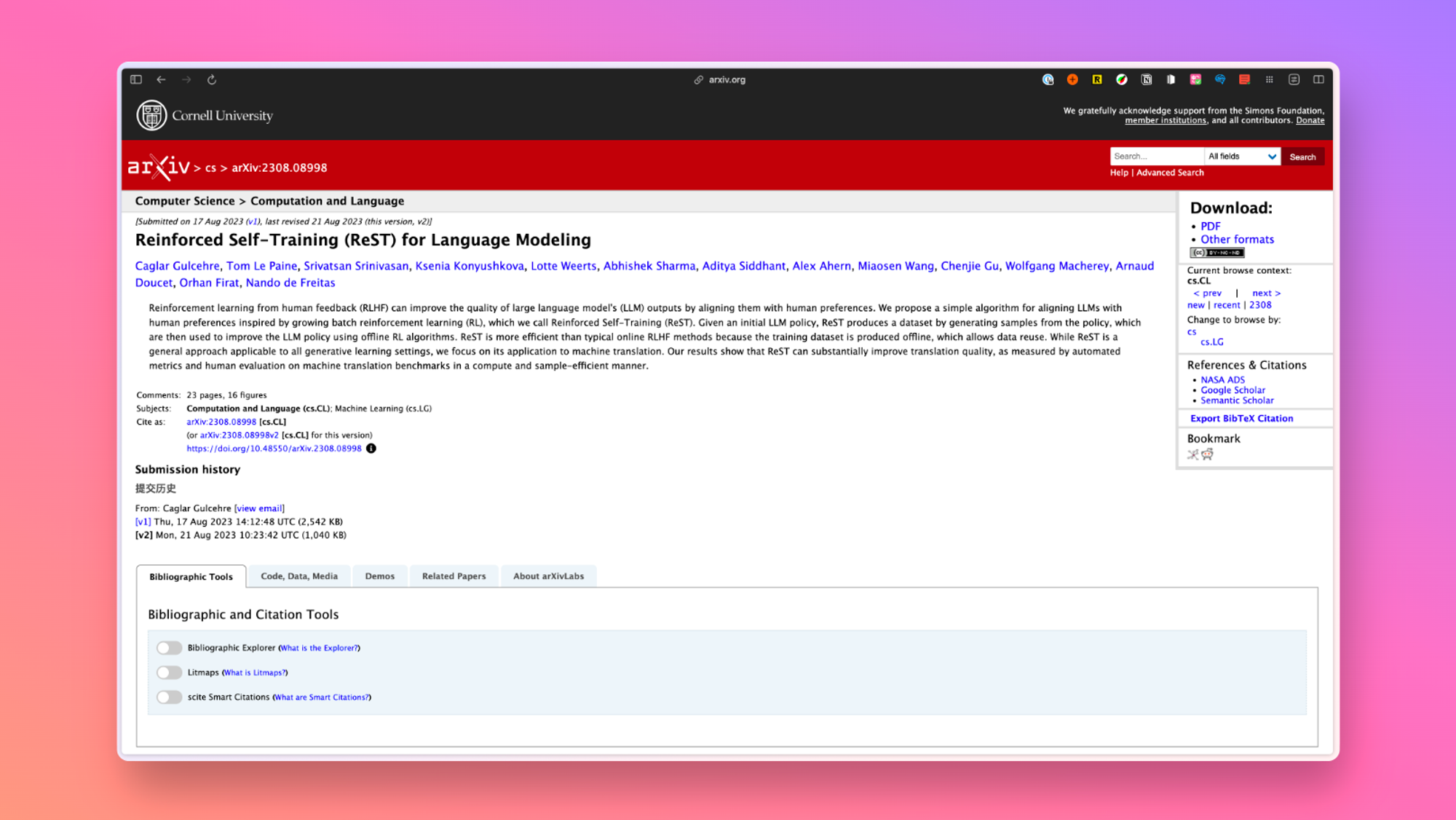Go back using the browser back arrow
1456x820 pixels.
[161, 79]
